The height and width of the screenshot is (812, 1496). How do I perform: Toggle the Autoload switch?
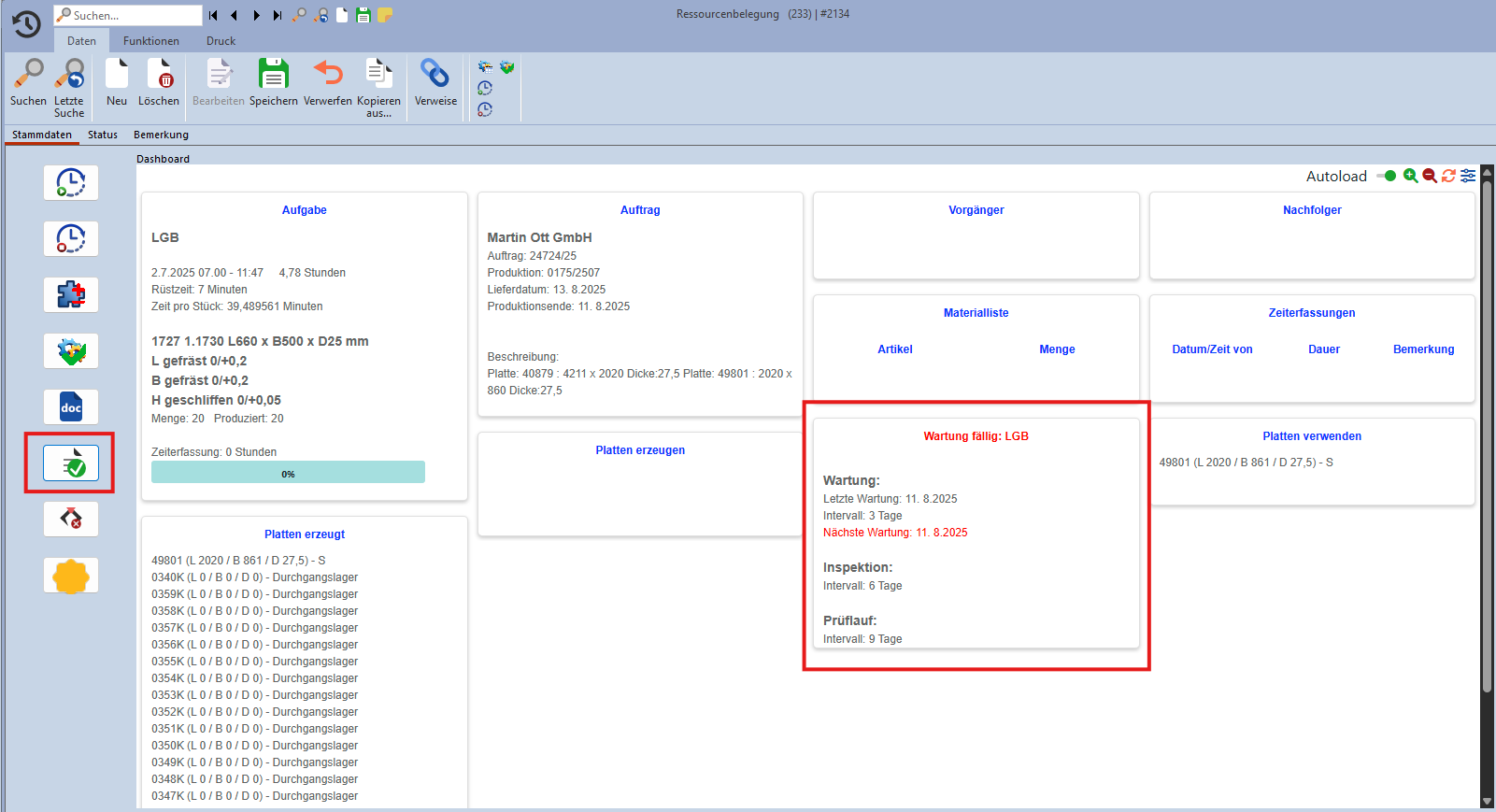1387,176
